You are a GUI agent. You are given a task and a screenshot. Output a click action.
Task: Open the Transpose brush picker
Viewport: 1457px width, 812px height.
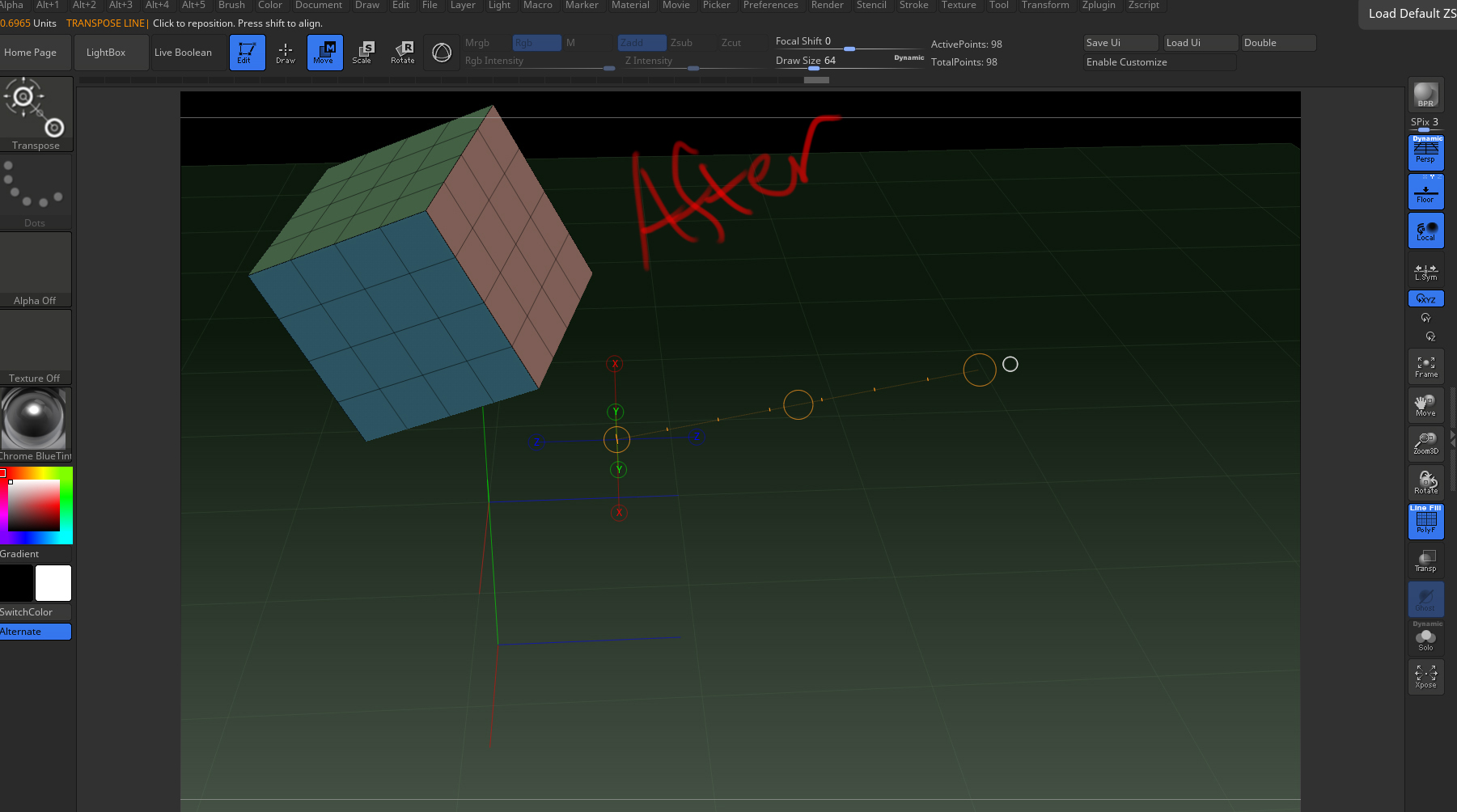point(36,114)
